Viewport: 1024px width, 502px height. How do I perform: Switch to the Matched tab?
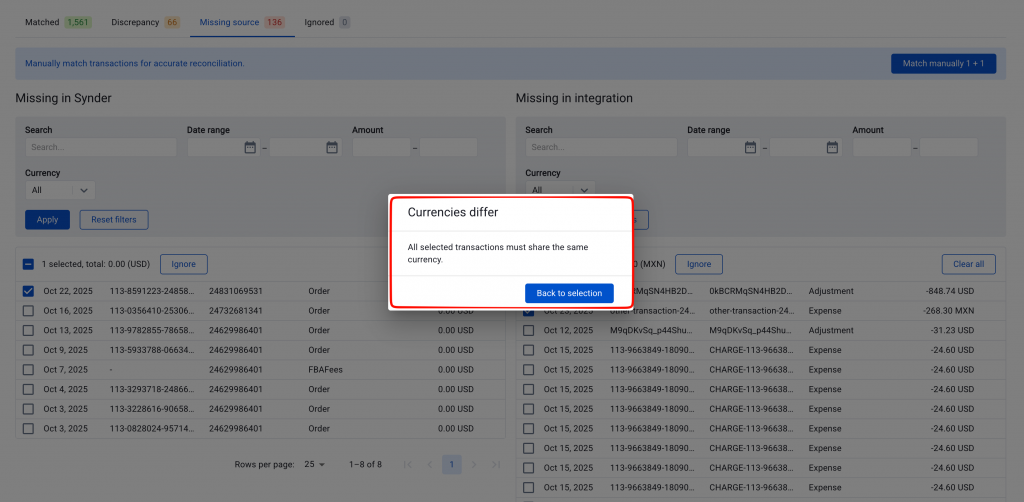[x=58, y=22]
